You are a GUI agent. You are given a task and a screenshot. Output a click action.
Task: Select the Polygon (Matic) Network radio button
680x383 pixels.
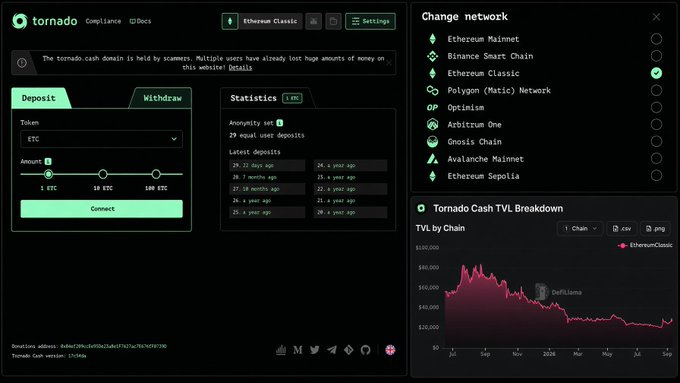(656, 90)
